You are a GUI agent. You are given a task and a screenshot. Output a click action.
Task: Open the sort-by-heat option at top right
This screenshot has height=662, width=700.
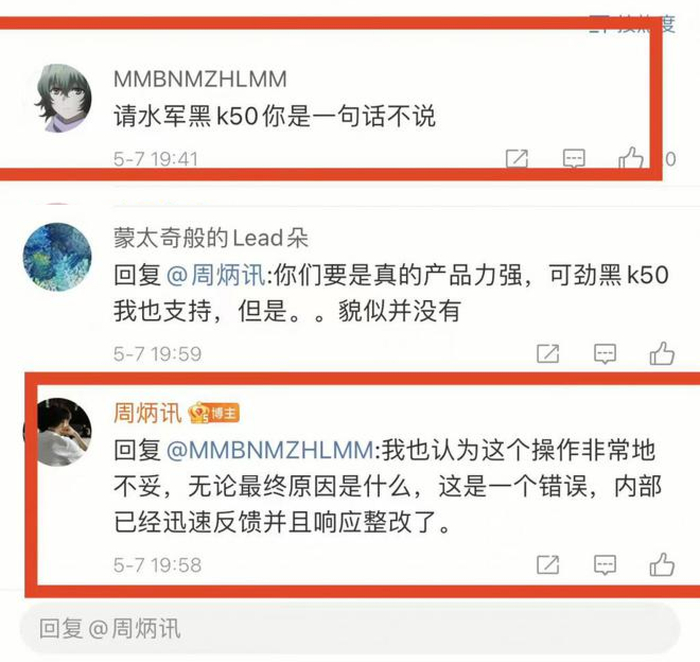pyautogui.click(x=631, y=24)
